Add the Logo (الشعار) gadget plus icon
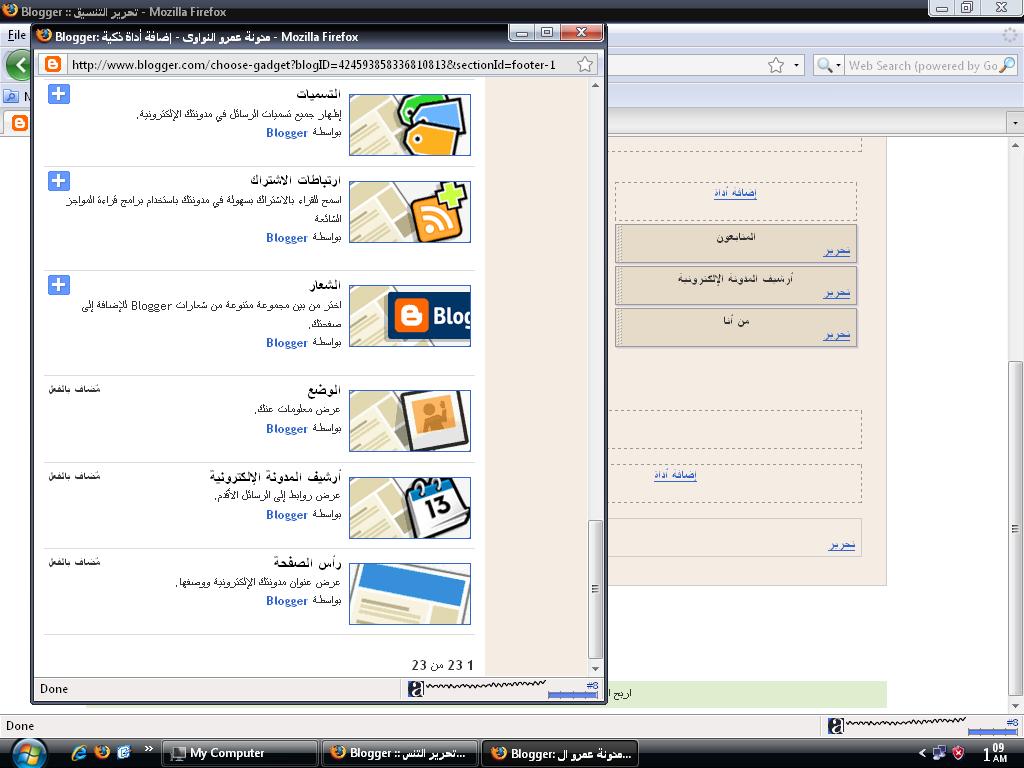Image resolution: width=1024 pixels, height=768 pixels. (x=59, y=285)
